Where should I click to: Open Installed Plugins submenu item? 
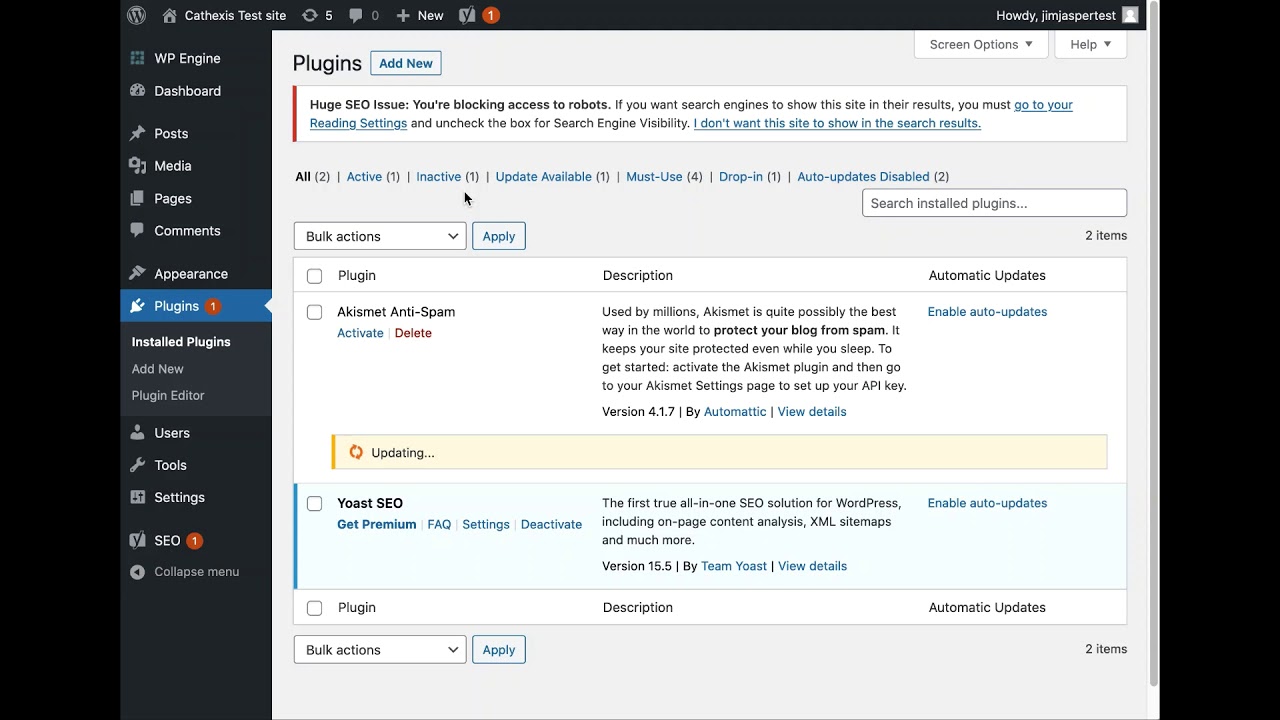click(x=181, y=342)
